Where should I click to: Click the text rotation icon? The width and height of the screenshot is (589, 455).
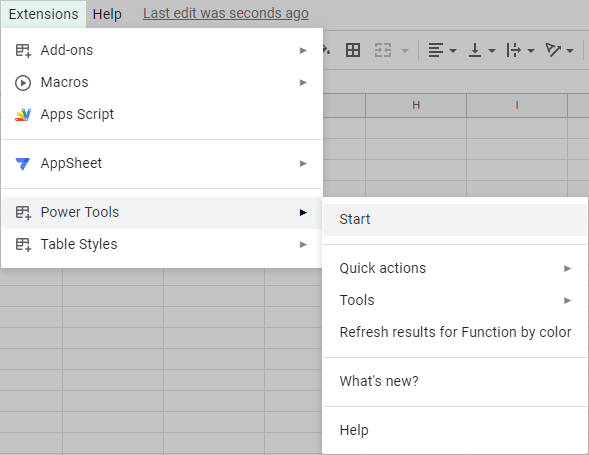click(553, 50)
